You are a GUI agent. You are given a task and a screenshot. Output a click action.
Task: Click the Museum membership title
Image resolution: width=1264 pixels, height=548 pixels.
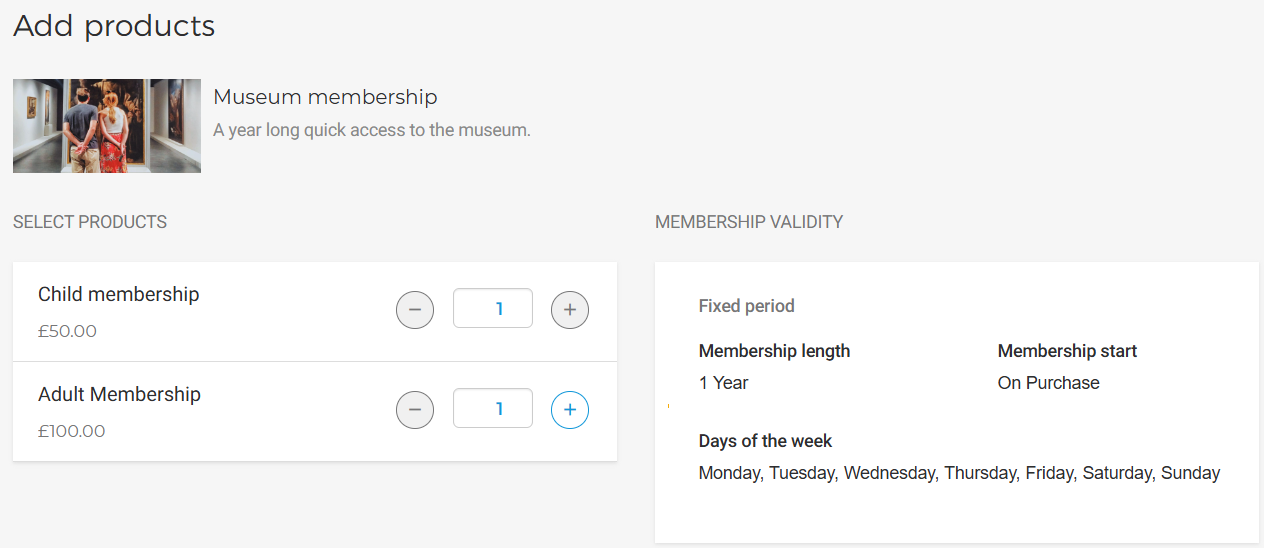pos(325,97)
